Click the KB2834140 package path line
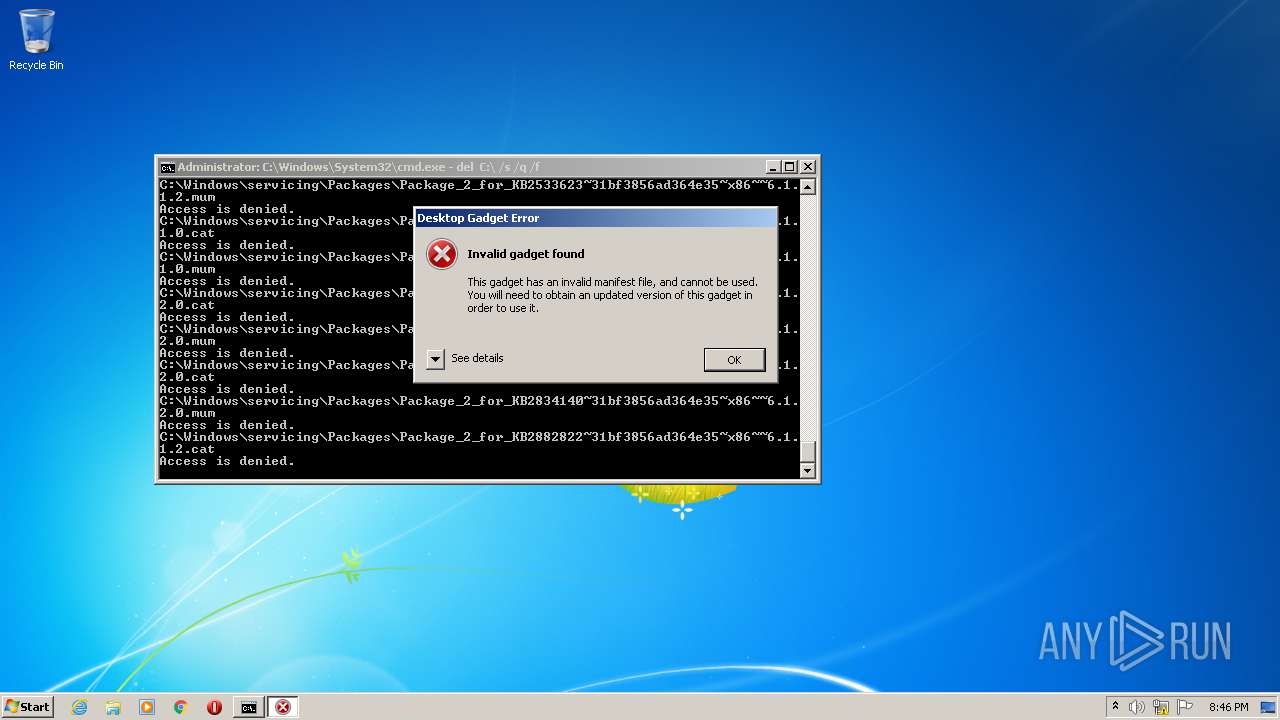 tap(479, 401)
